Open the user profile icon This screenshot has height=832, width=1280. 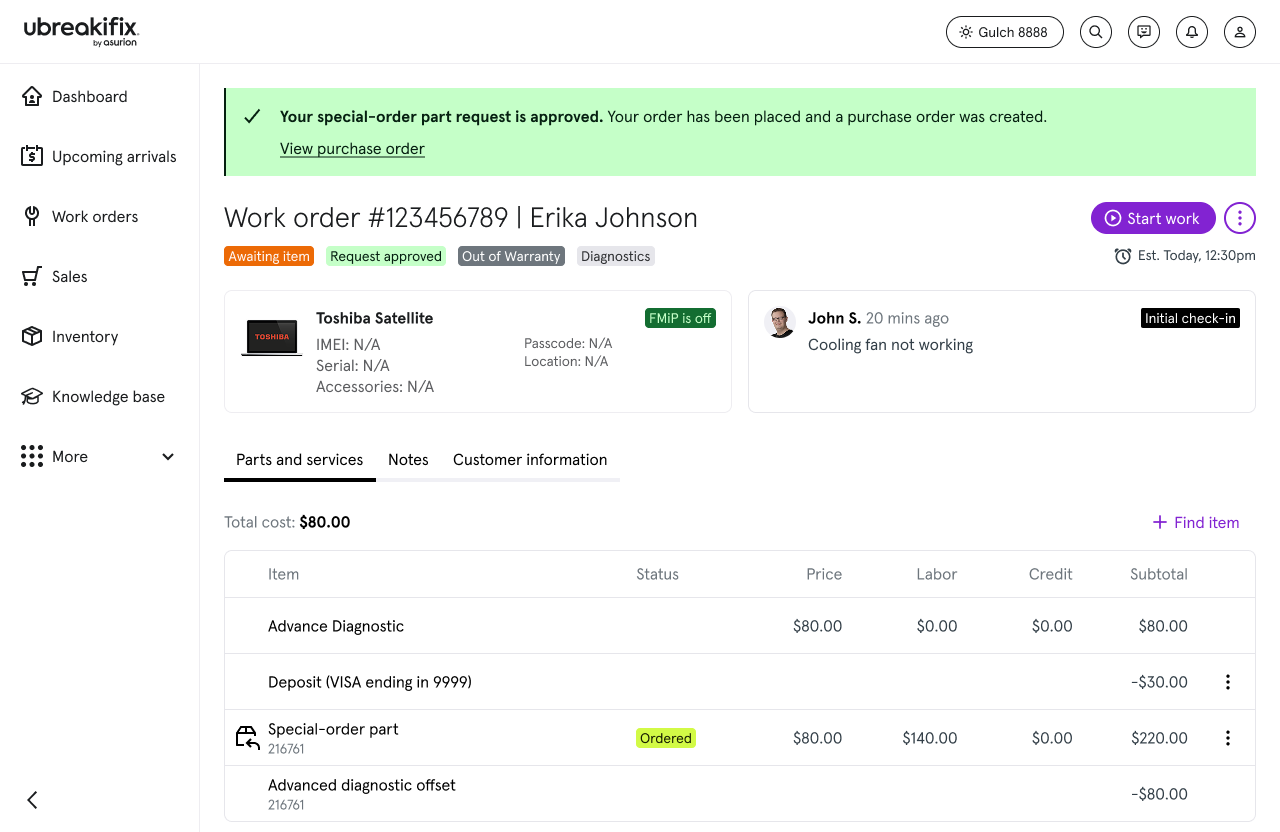(x=1240, y=32)
